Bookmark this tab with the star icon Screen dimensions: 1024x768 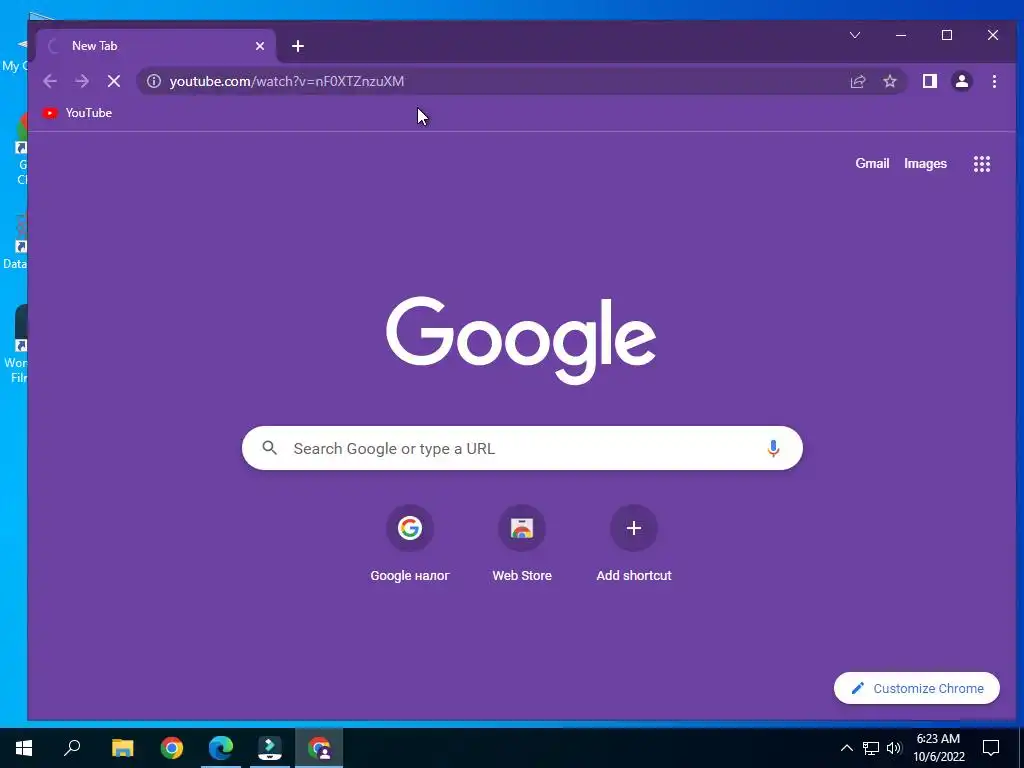pyautogui.click(x=889, y=81)
